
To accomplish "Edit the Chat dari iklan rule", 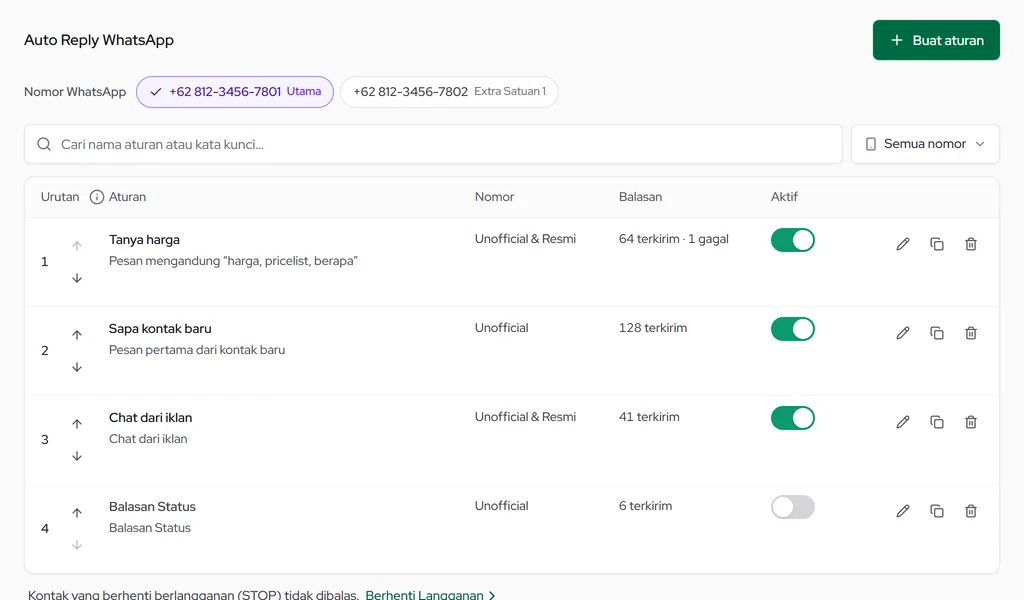I will (903, 422).
